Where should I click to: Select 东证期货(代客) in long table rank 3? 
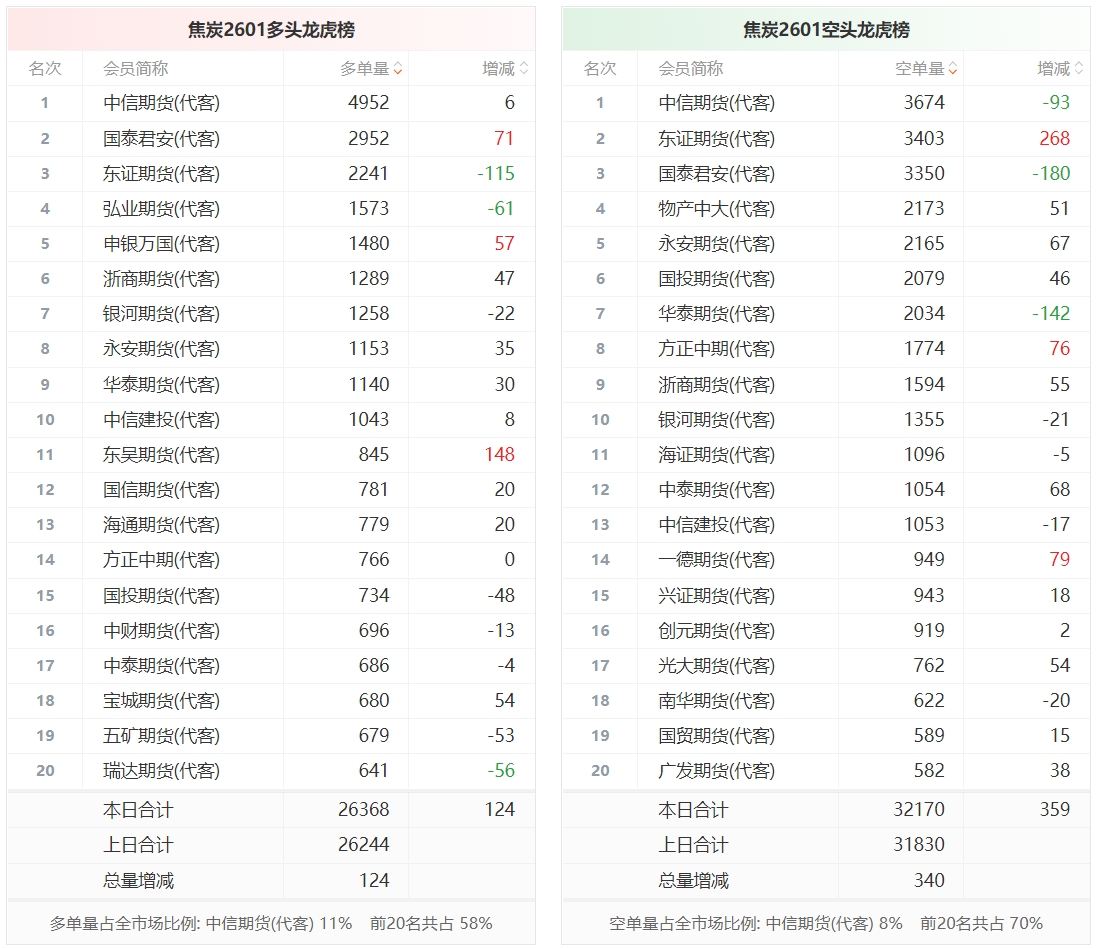coord(161,173)
